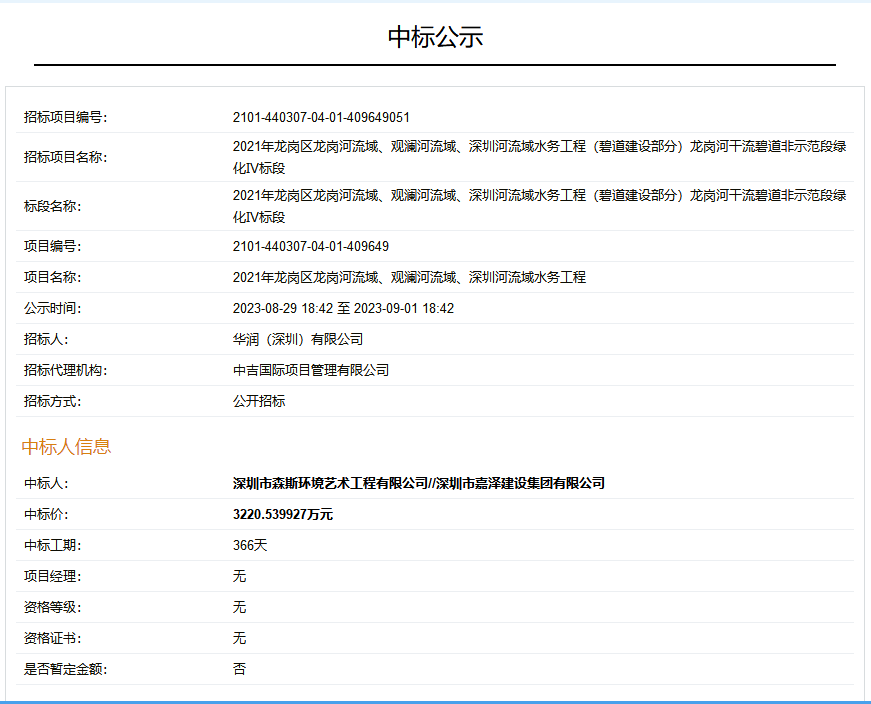Click the 资格等级 label
Screen dimensions: 871x704
[52, 607]
